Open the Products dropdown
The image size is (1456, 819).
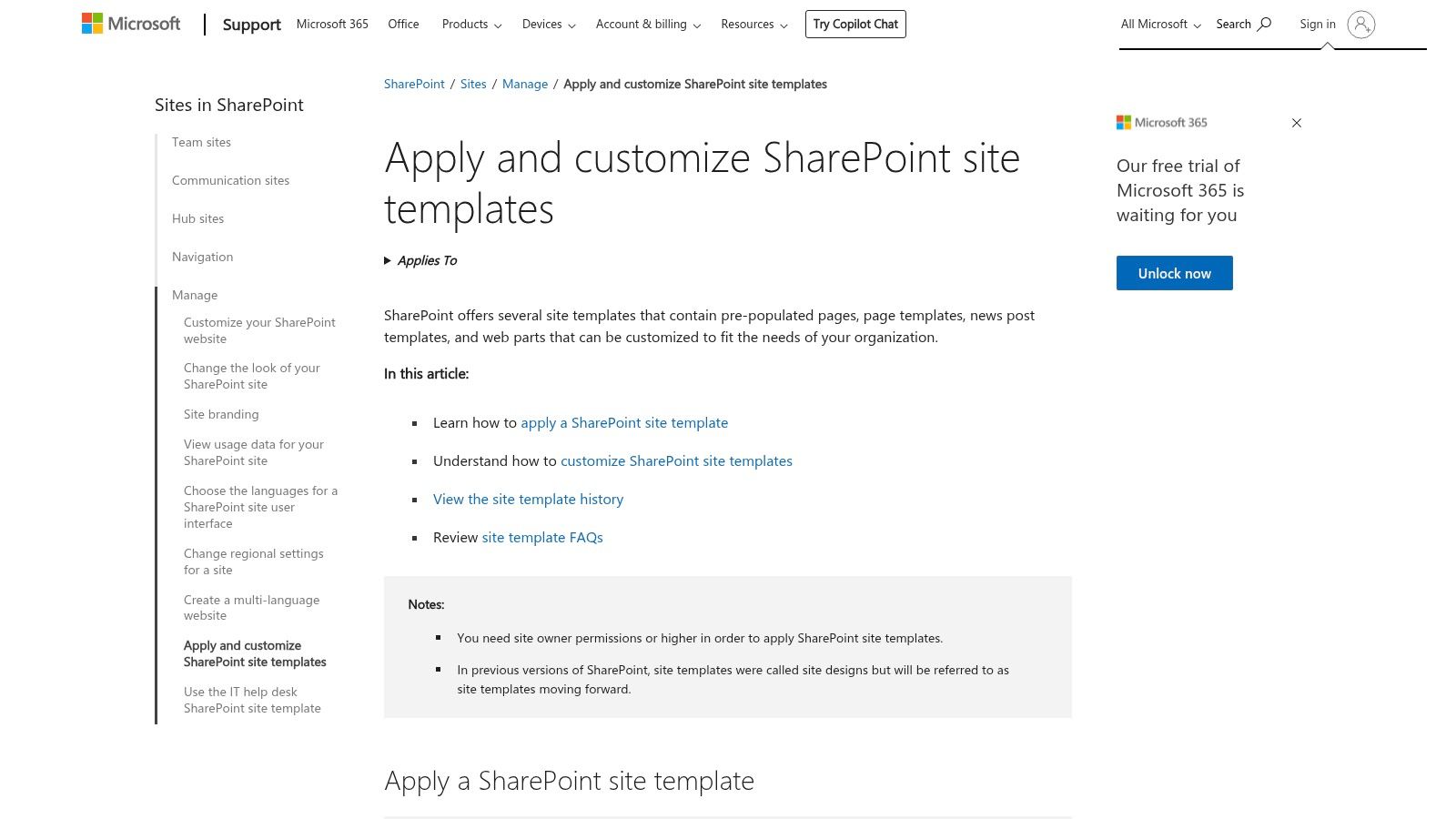470,25
